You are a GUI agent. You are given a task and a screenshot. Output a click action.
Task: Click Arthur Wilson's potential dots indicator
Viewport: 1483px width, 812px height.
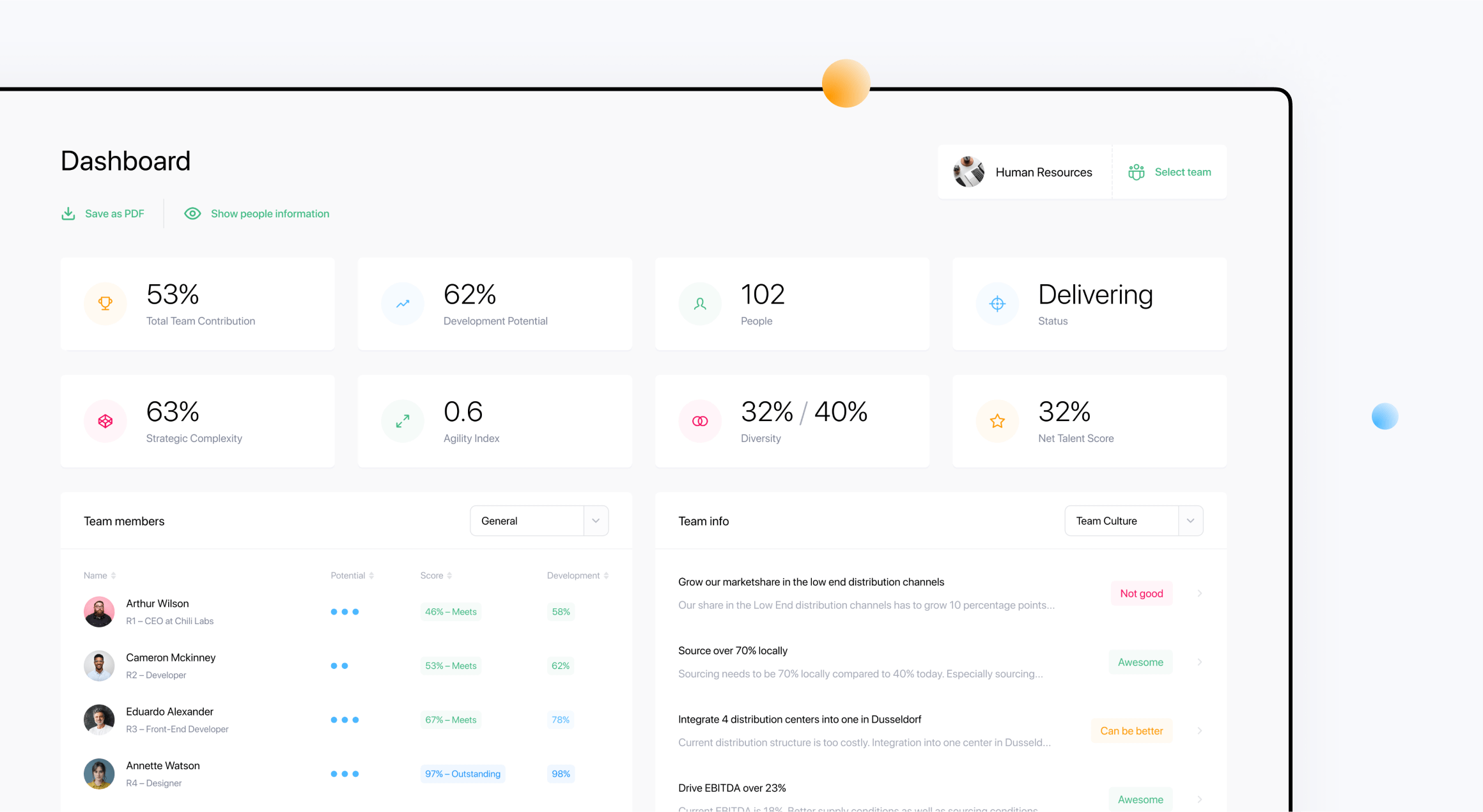point(345,612)
